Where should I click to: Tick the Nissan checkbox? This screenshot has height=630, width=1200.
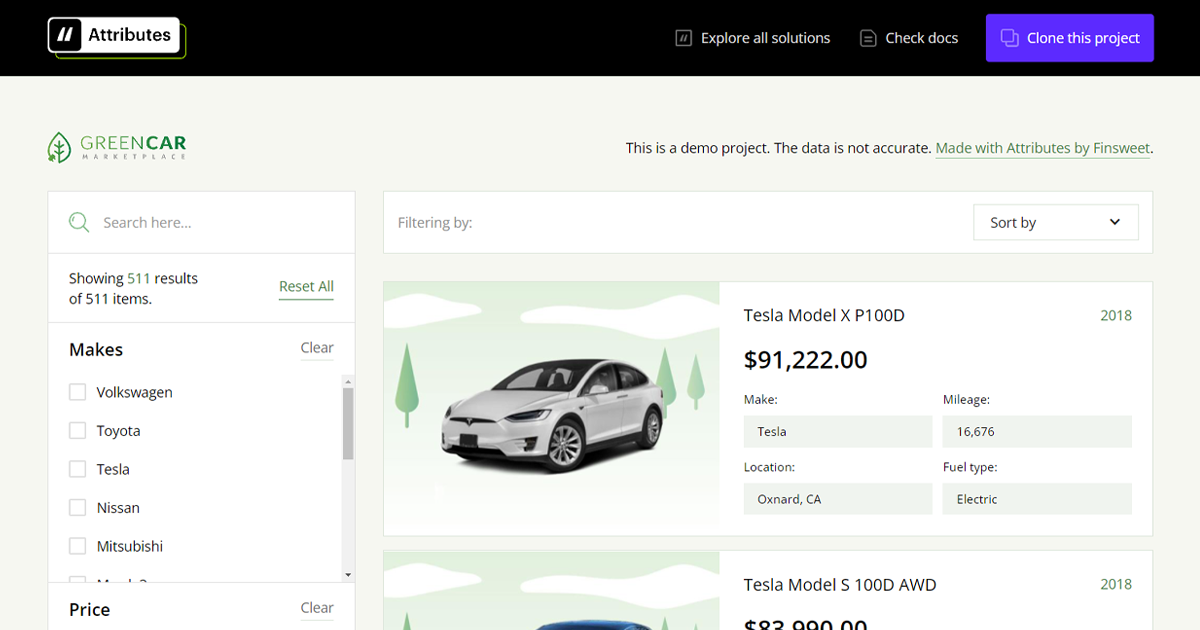coord(77,508)
